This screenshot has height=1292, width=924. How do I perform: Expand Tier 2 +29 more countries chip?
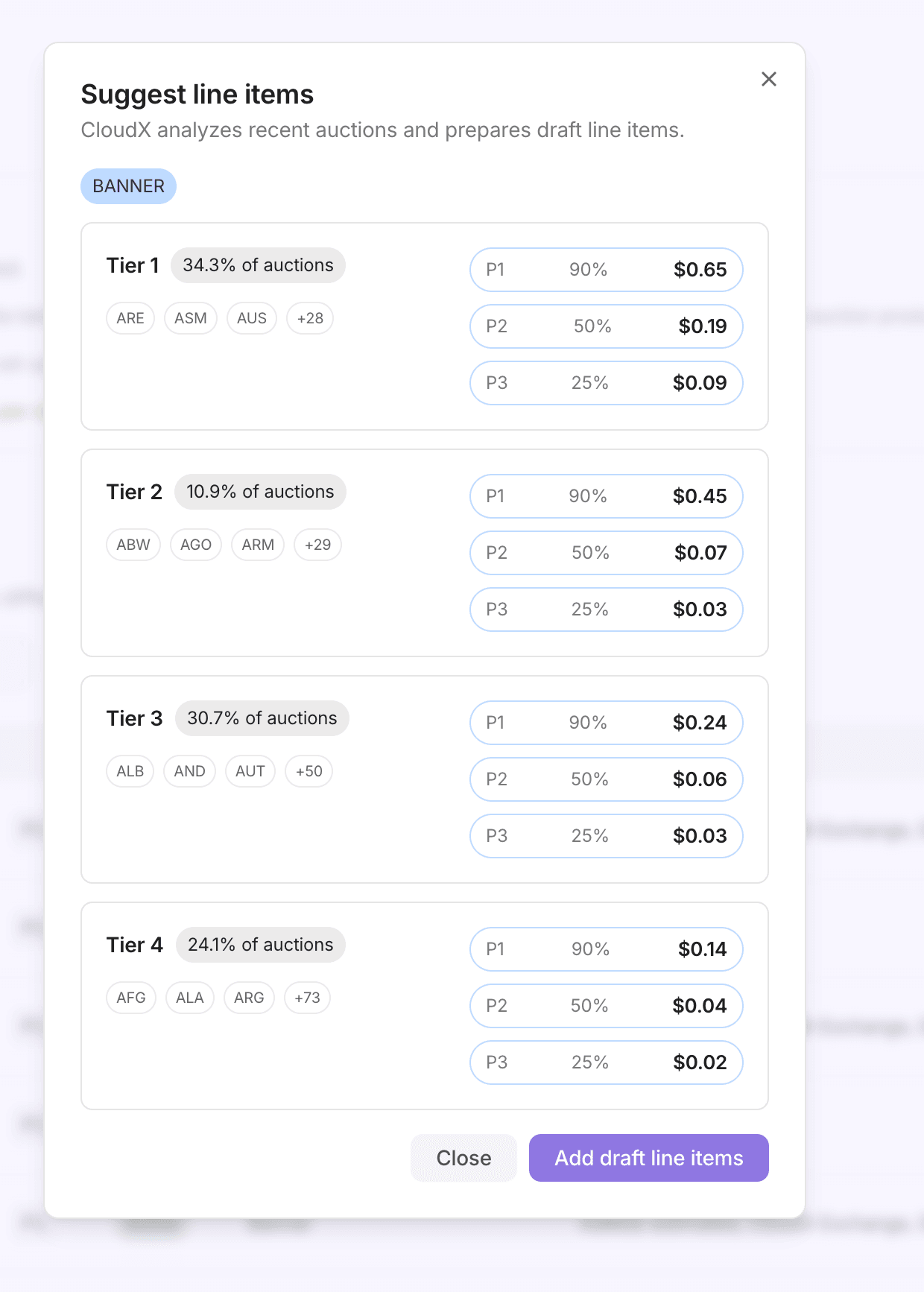(318, 545)
